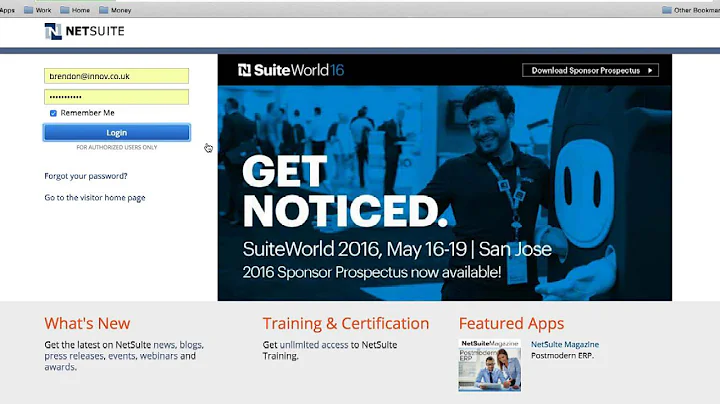Image resolution: width=720 pixels, height=404 pixels.
Task: Open the press releases link
Action: click(x=74, y=356)
